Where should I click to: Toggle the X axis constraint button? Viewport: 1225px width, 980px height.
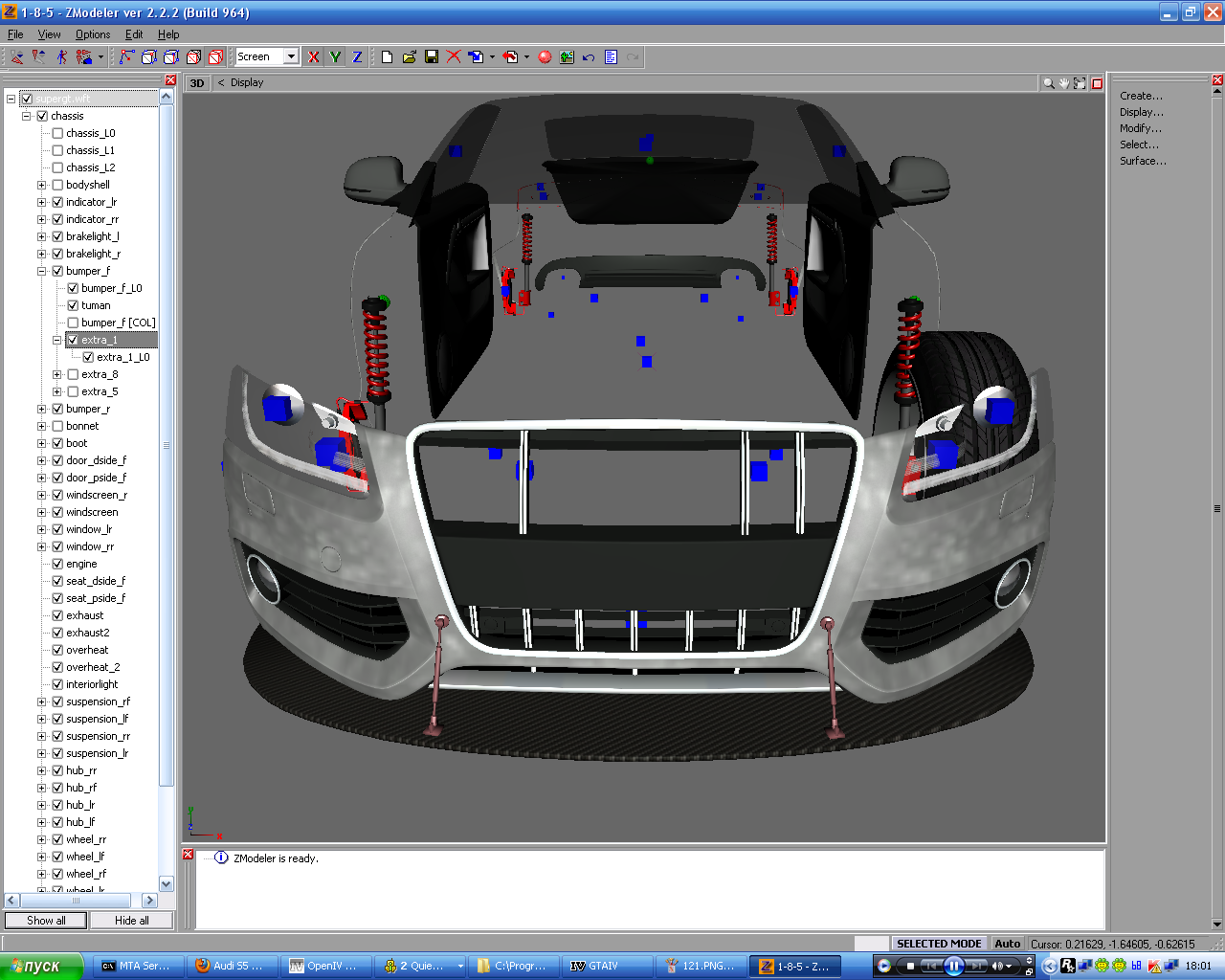pos(313,57)
